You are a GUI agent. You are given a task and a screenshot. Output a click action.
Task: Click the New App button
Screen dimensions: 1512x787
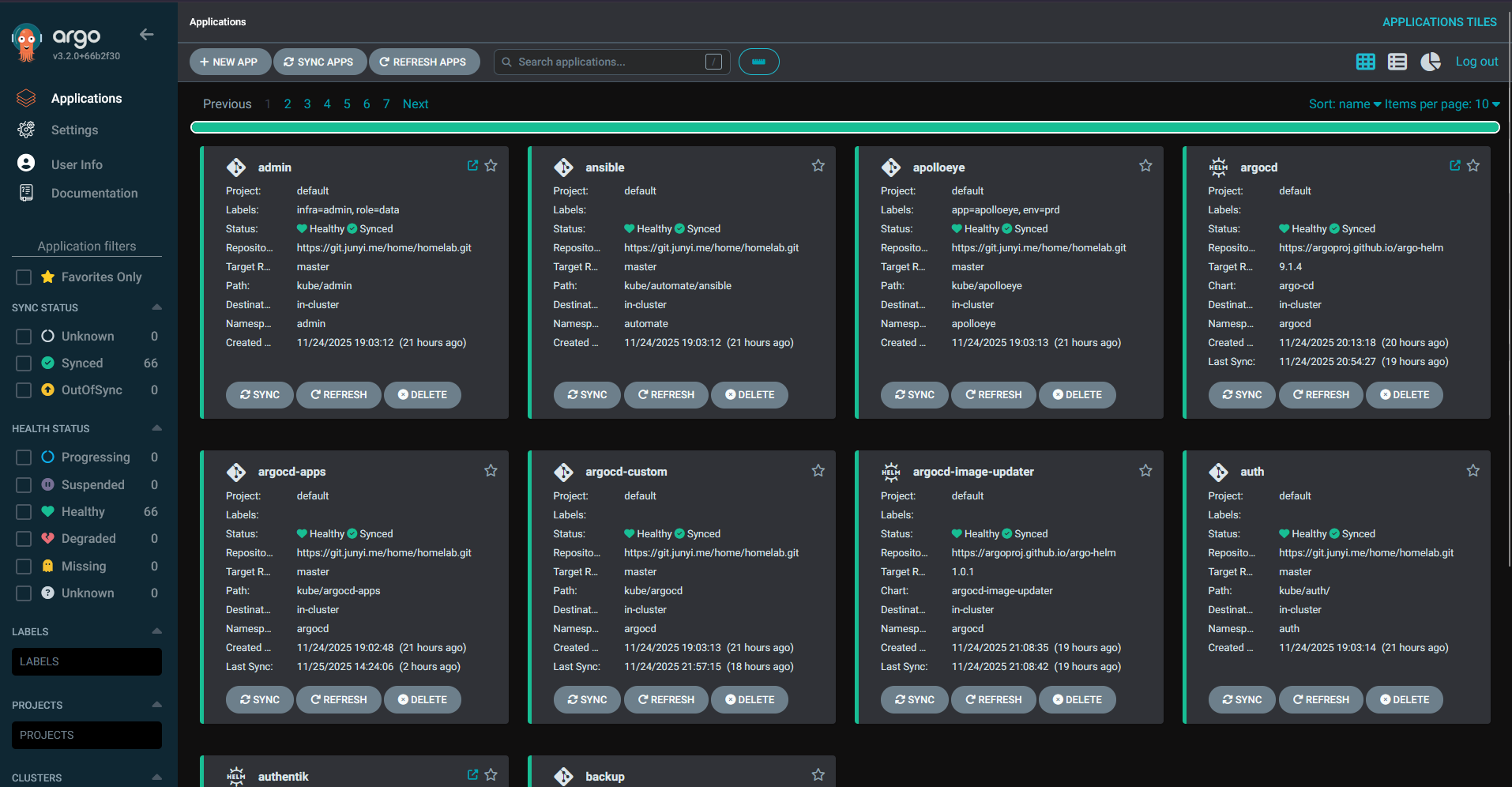(x=229, y=62)
